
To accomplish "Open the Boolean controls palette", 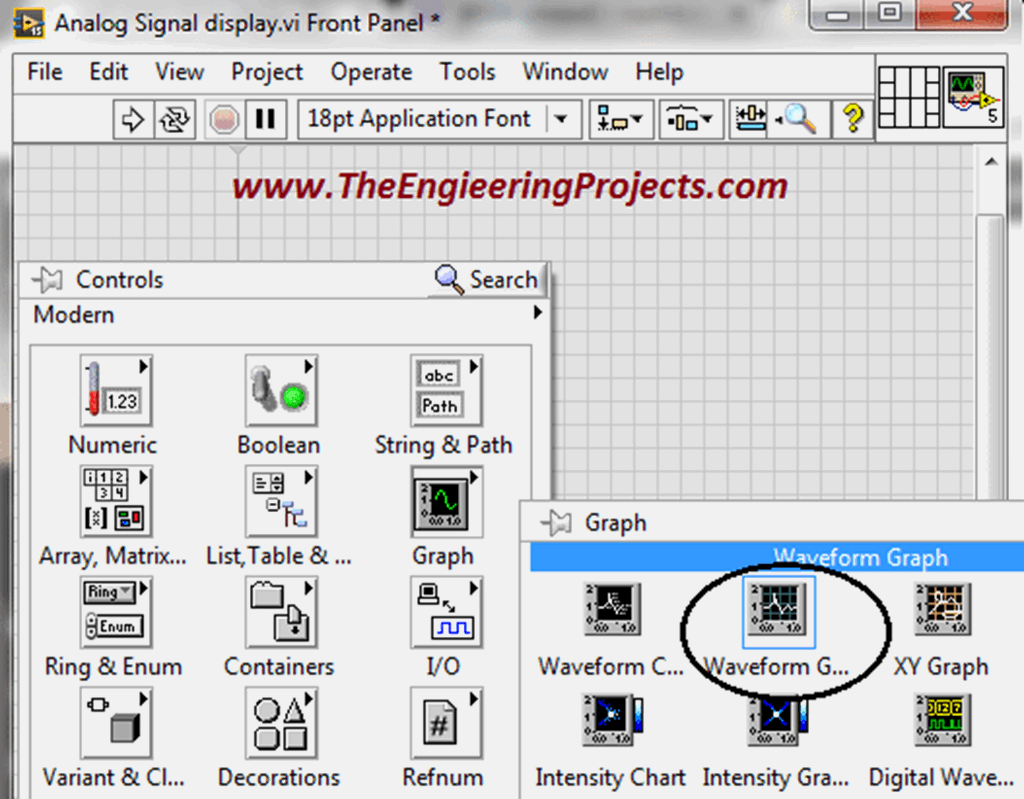I will 279,388.
